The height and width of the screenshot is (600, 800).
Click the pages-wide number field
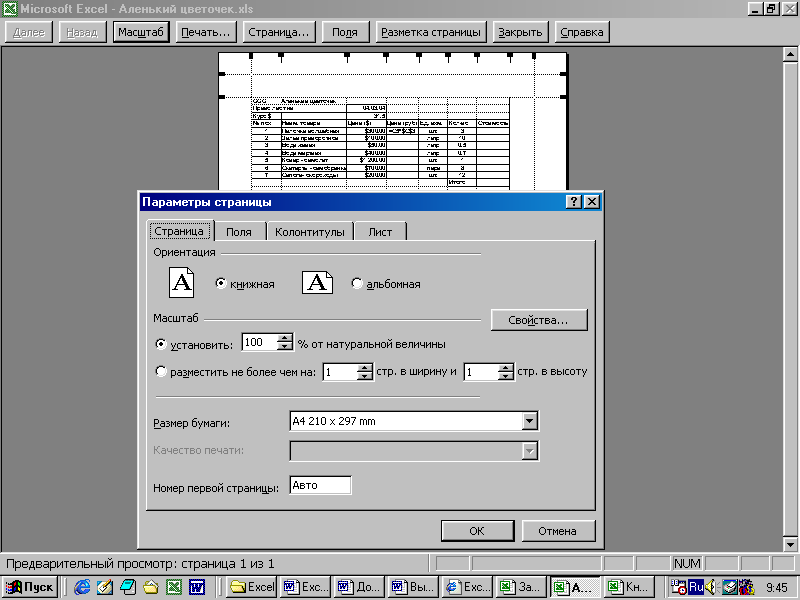coord(340,372)
